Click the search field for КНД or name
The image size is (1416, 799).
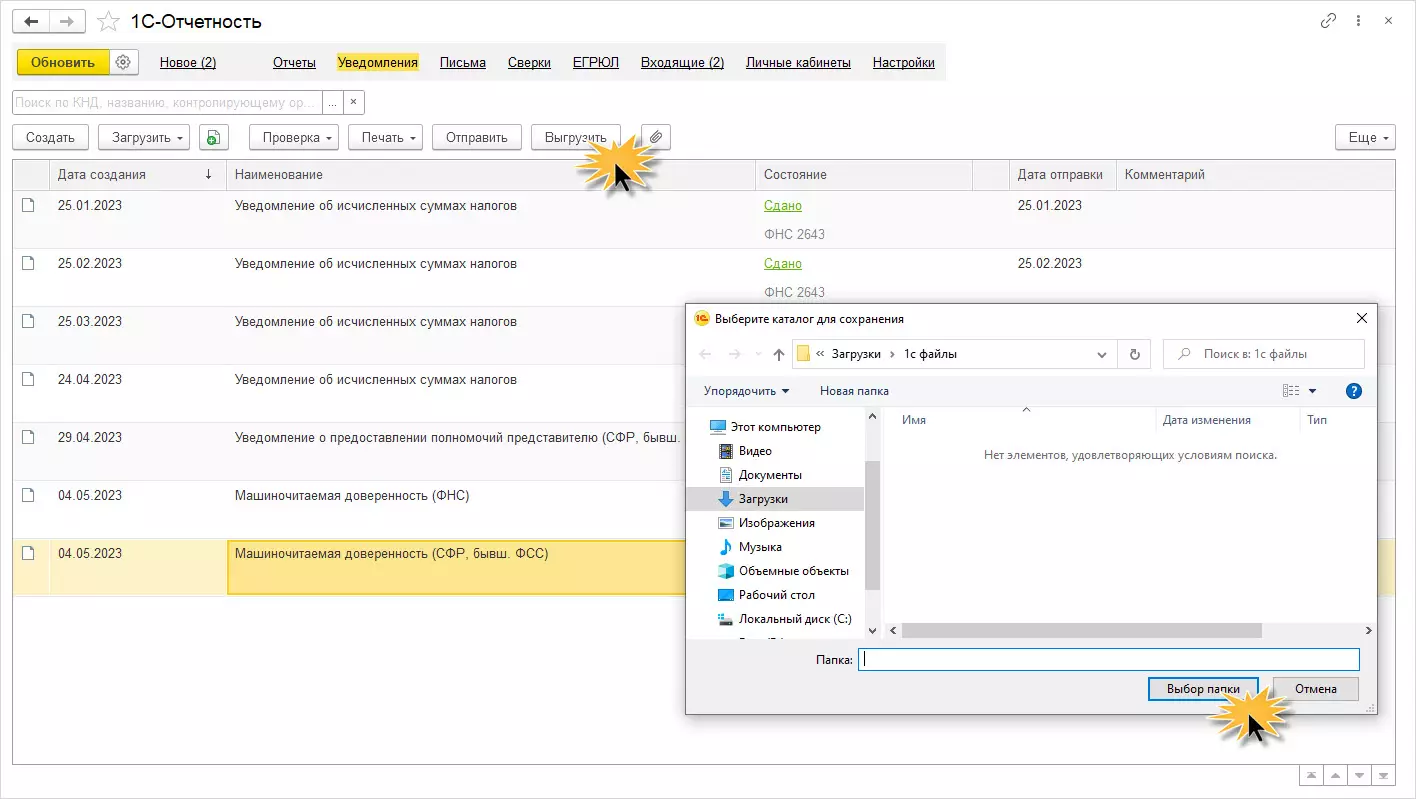(x=167, y=102)
